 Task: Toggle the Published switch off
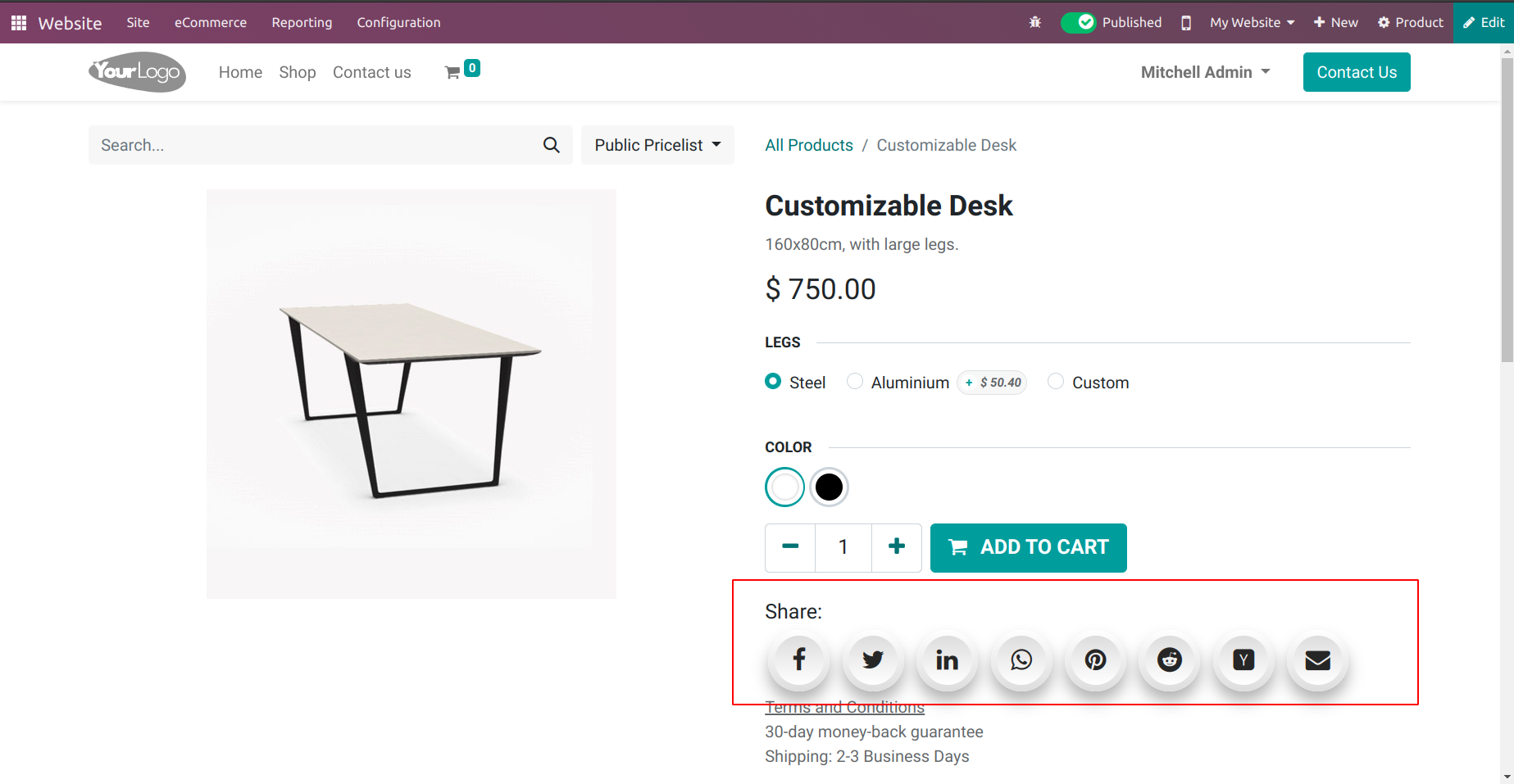(1079, 22)
